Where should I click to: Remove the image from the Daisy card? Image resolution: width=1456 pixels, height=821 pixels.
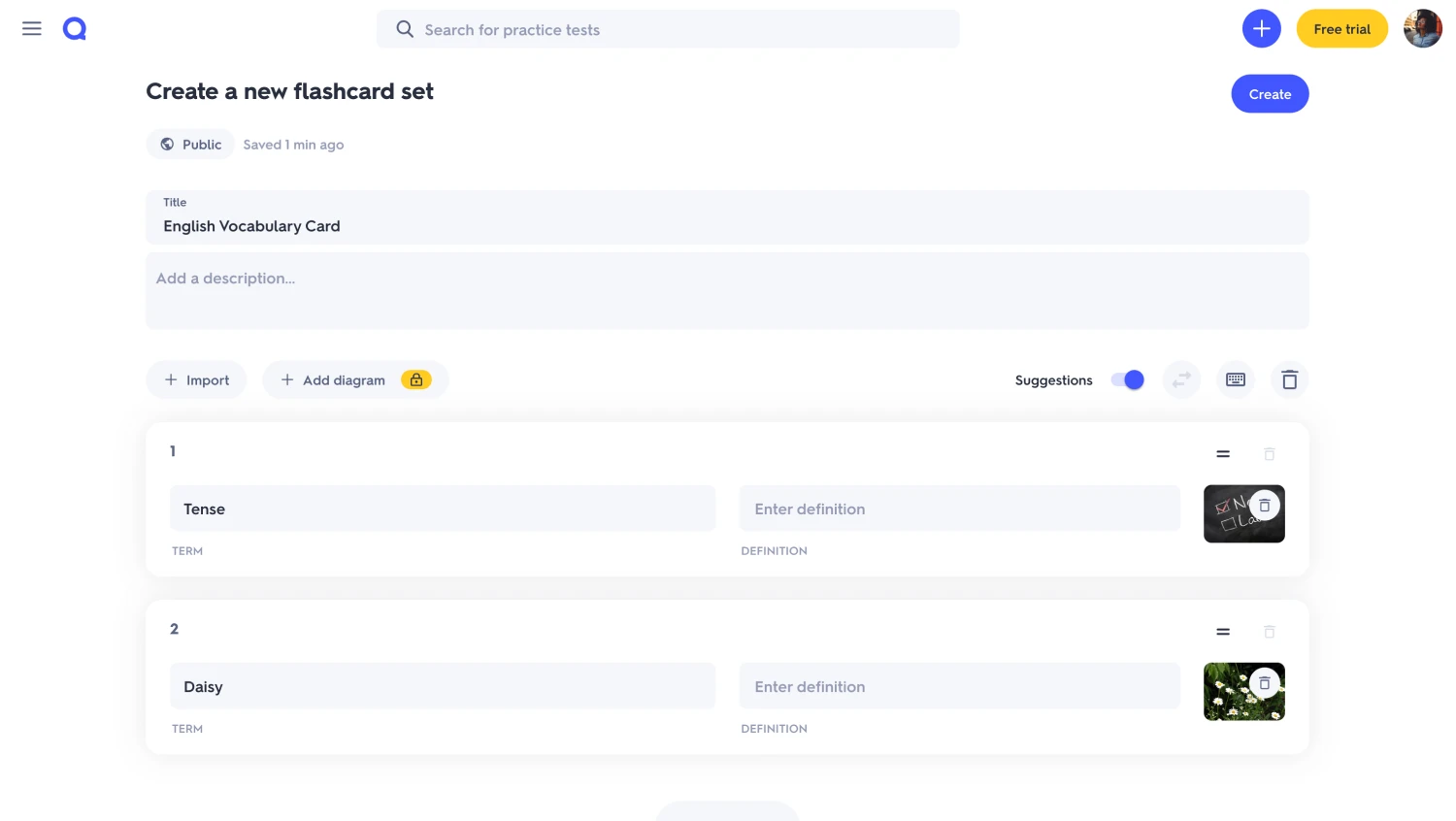pyautogui.click(x=1264, y=682)
